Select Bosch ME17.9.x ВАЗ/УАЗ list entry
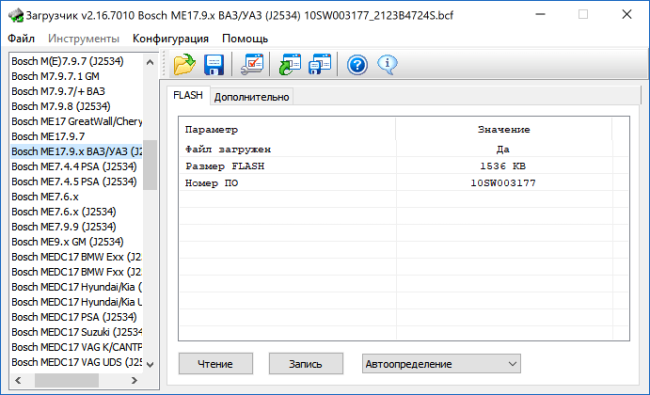Image resolution: width=650 pixels, height=395 pixels. point(77,152)
